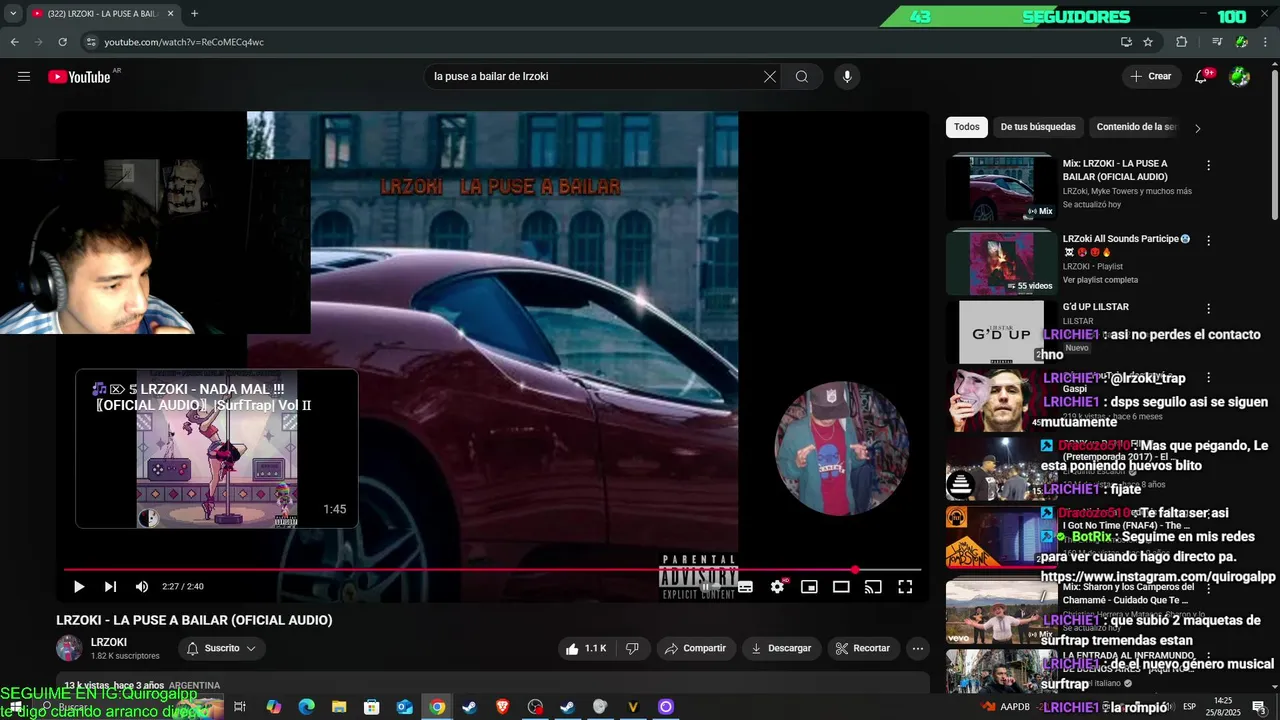Mute the video volume
Viewport: 1280px width, 720px height.
pos(142,587)
